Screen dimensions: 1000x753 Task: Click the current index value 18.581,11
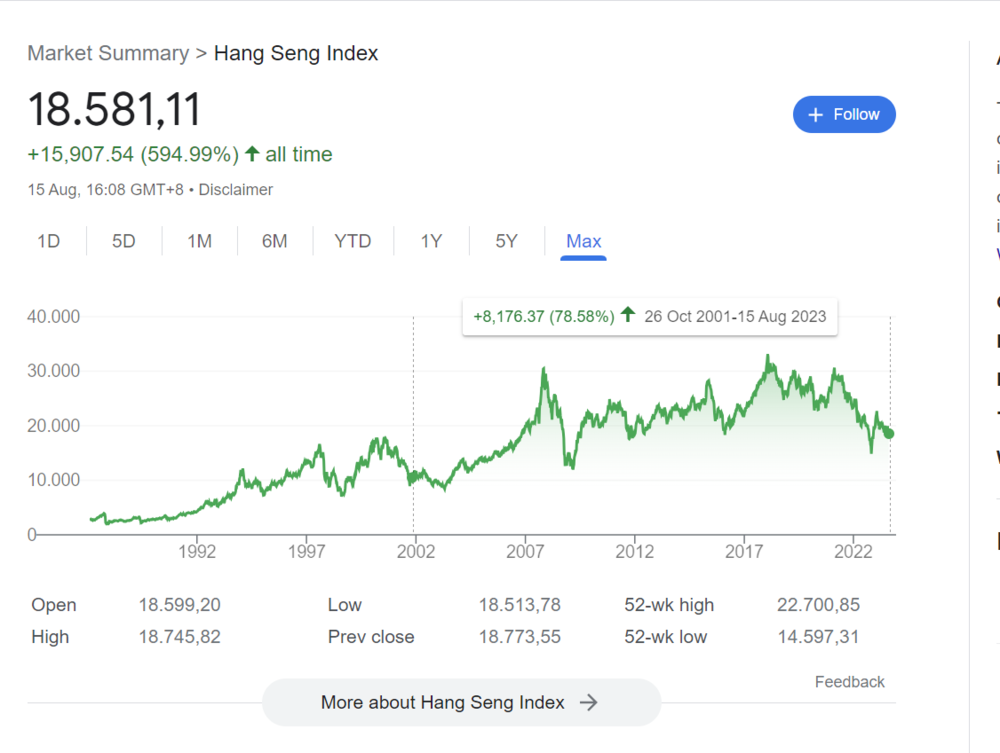(115, 109)
